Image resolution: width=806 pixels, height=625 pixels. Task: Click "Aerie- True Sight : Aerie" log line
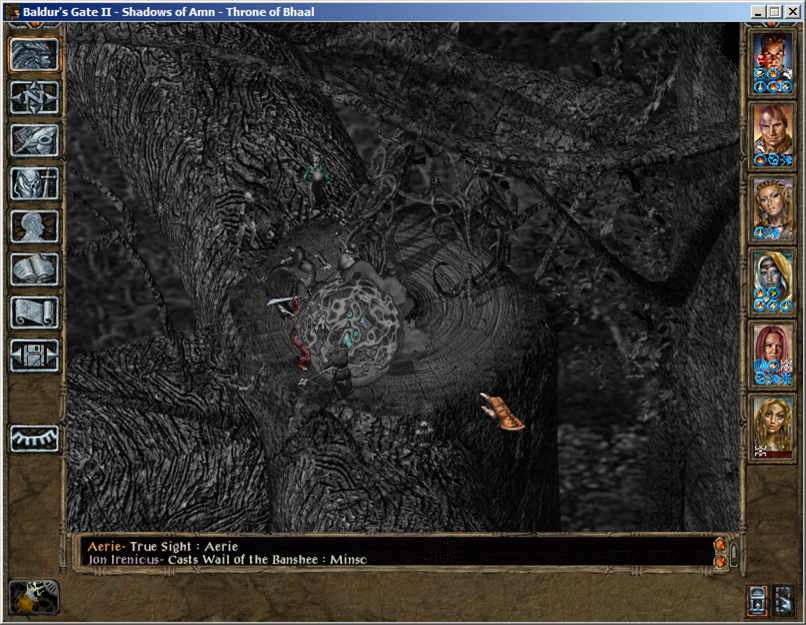point(162,546)
